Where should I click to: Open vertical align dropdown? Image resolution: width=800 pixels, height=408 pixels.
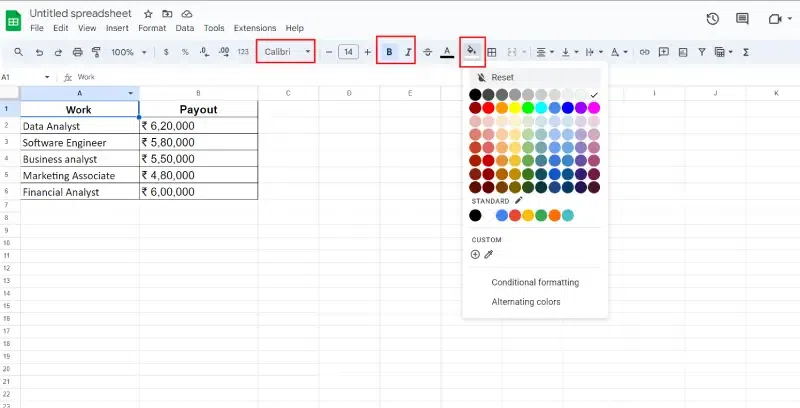point(569,52)
